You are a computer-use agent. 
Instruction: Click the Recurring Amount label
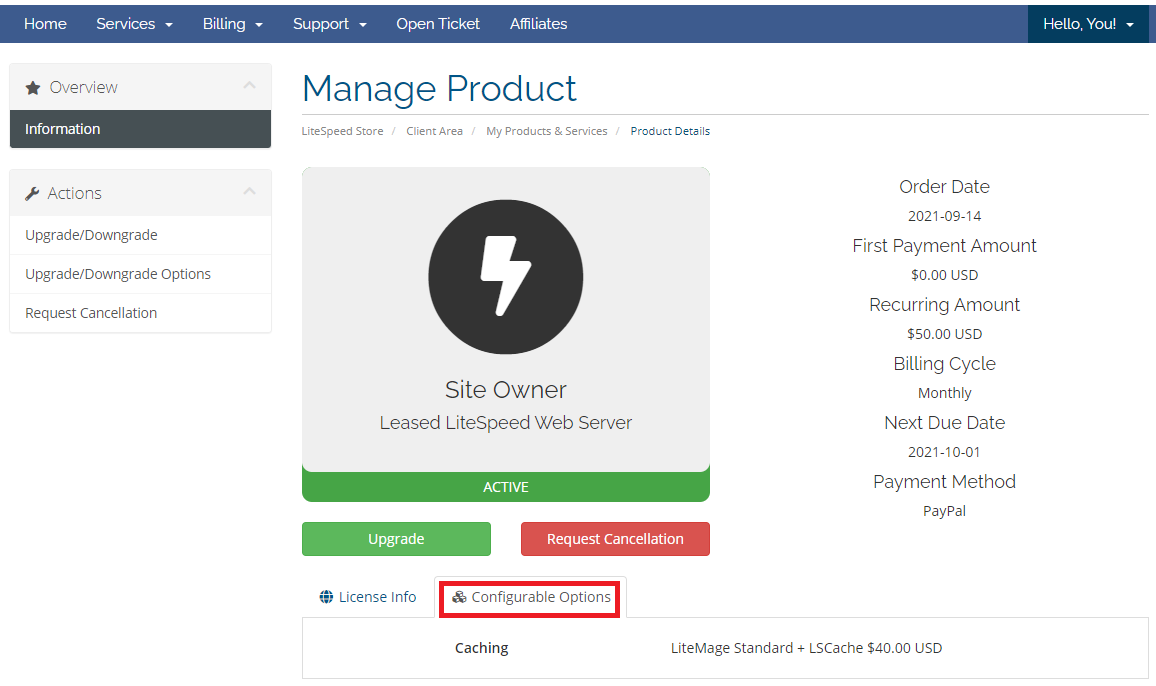(x=944, y=305)
